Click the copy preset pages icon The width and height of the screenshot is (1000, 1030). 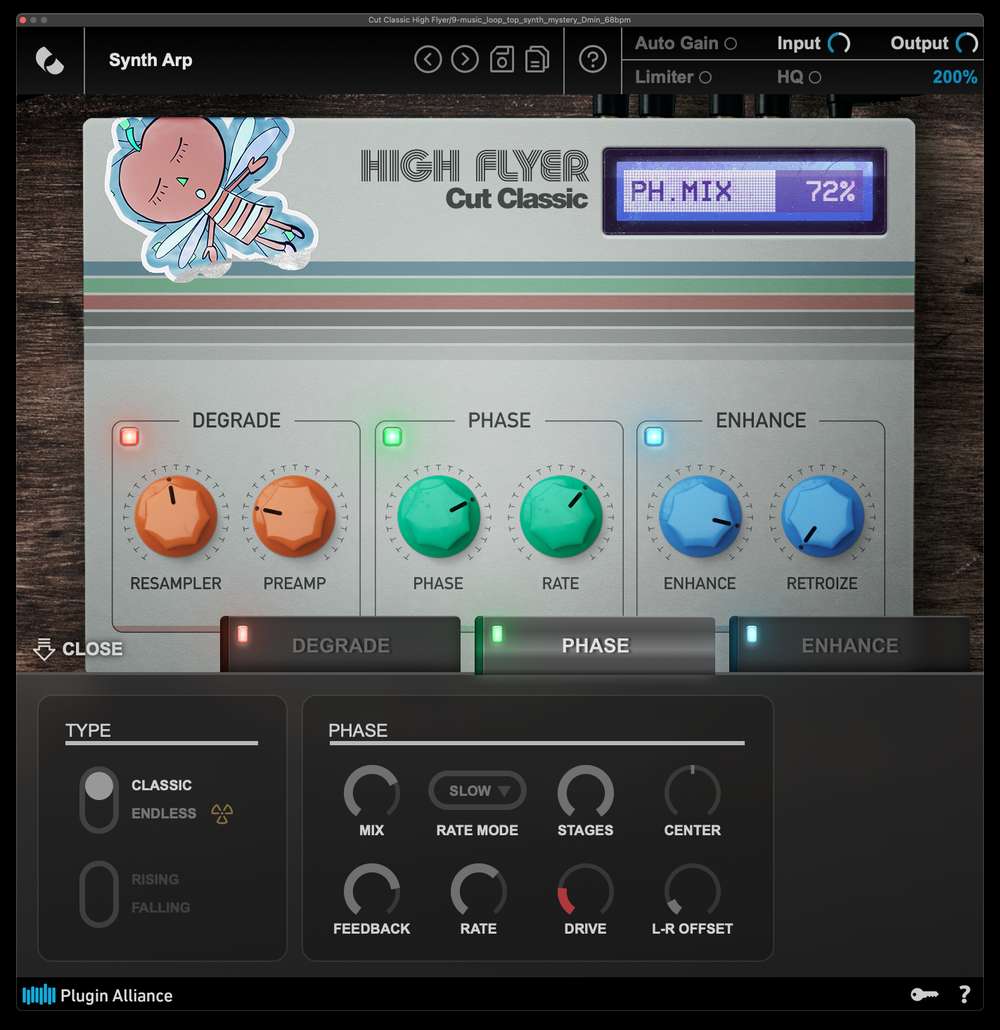(x=537, y=60)
